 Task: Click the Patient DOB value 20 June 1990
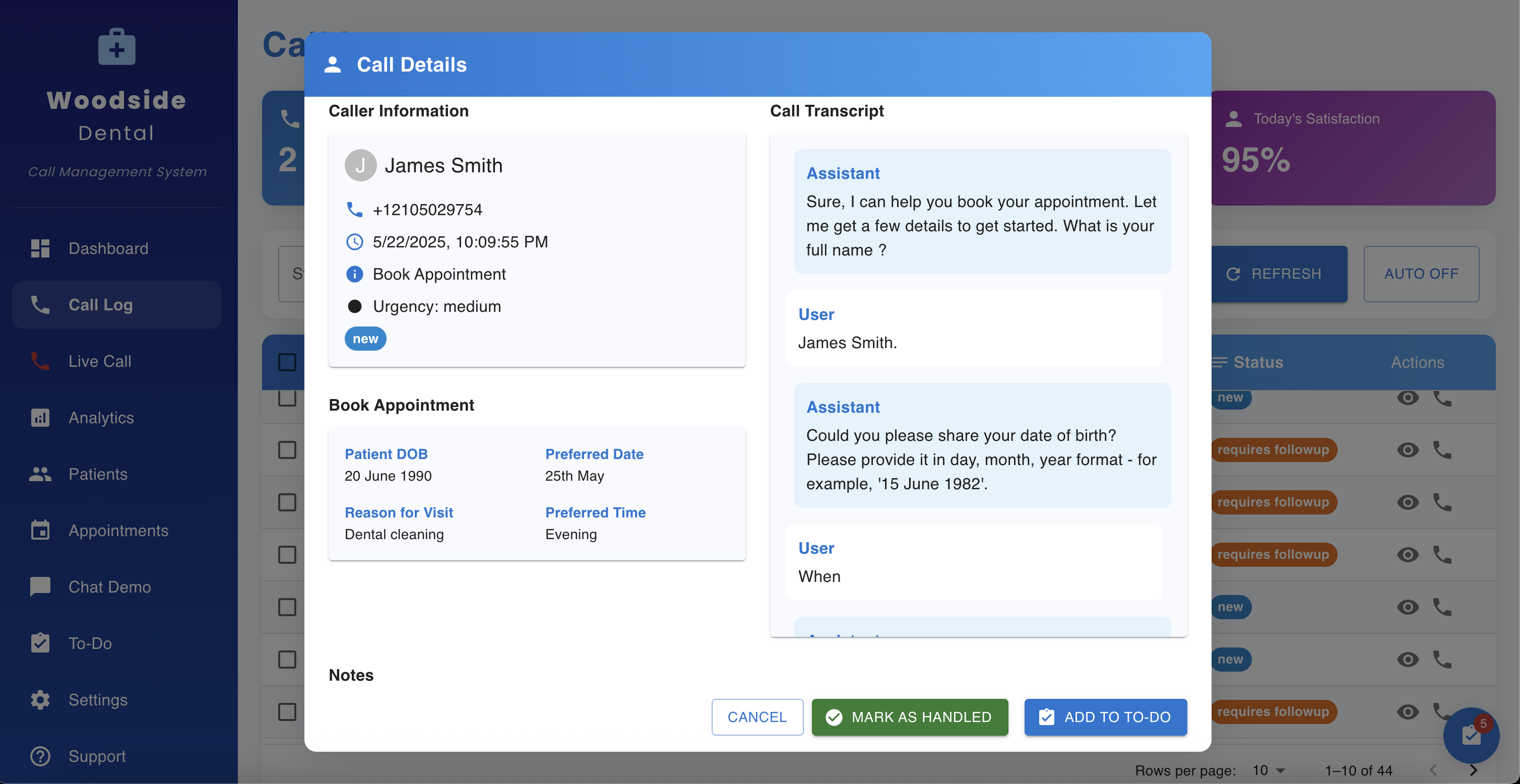click(388, 476)
